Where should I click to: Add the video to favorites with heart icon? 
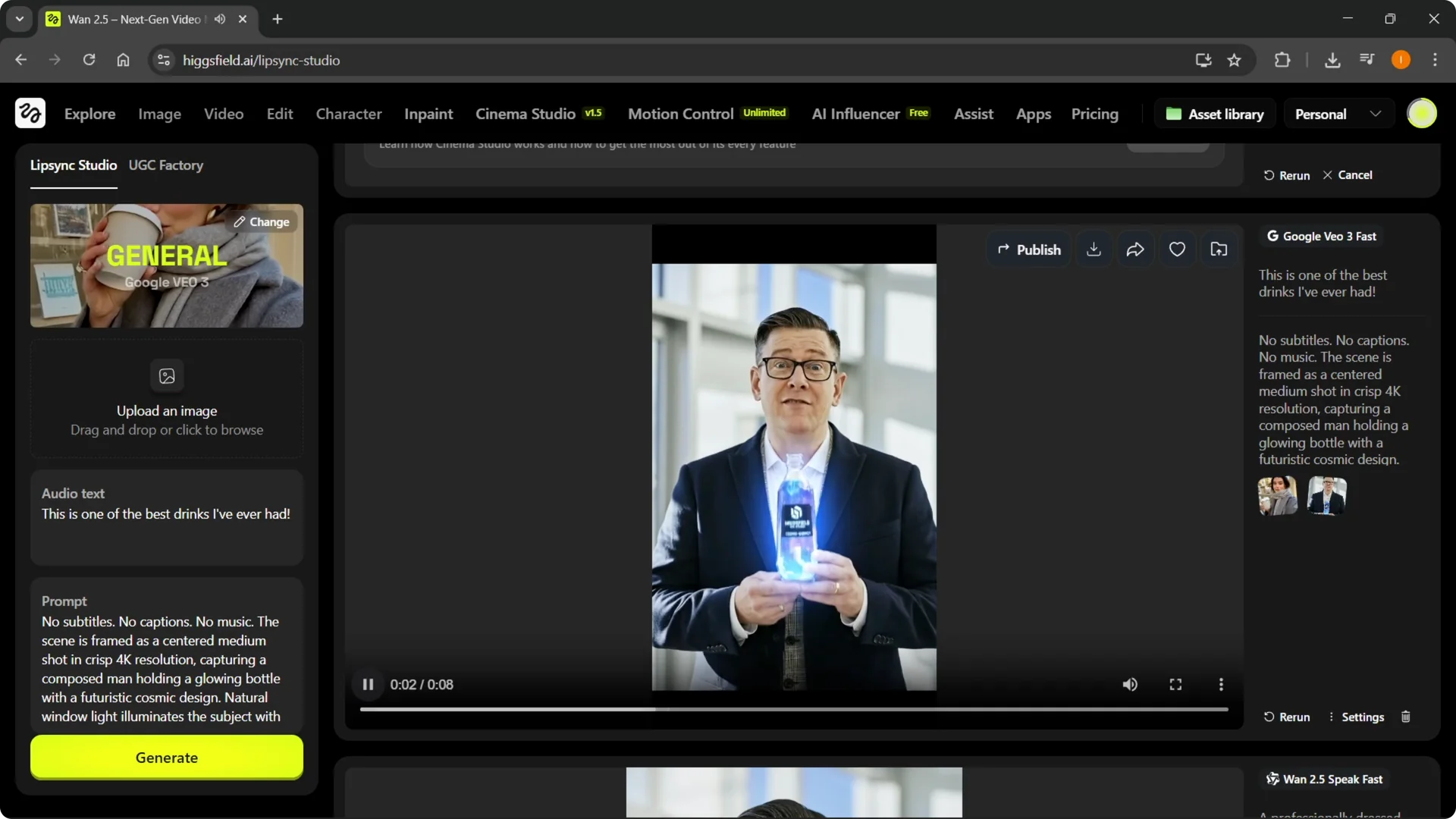coord(1176,249)
